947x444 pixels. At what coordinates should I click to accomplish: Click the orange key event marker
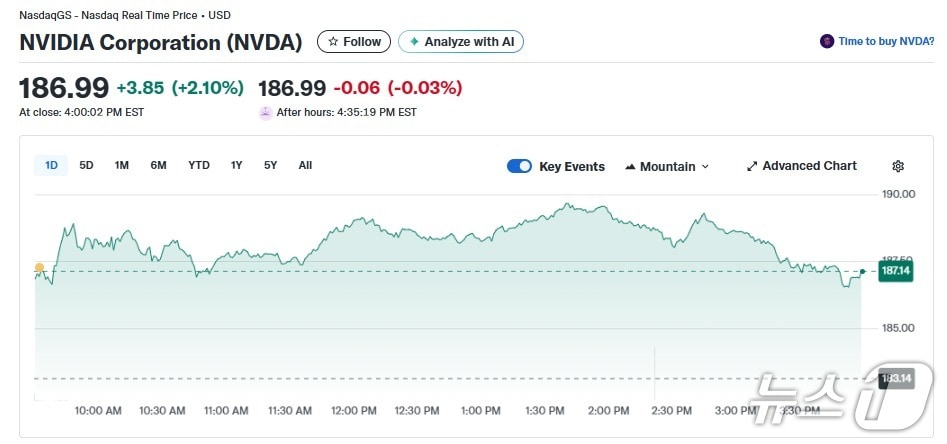[39, 268]
